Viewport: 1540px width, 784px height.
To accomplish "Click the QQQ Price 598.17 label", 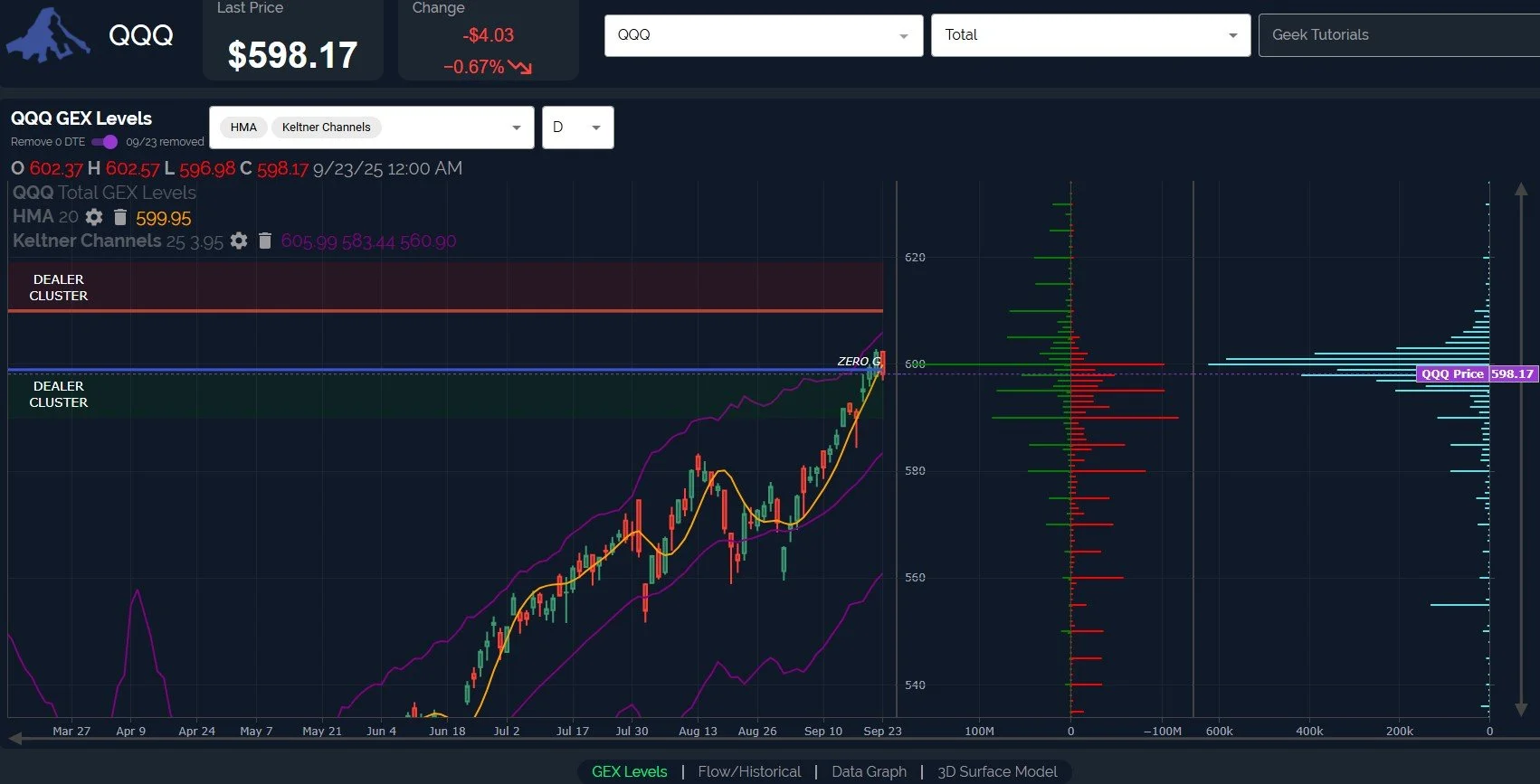I will tap(1477, 373).
